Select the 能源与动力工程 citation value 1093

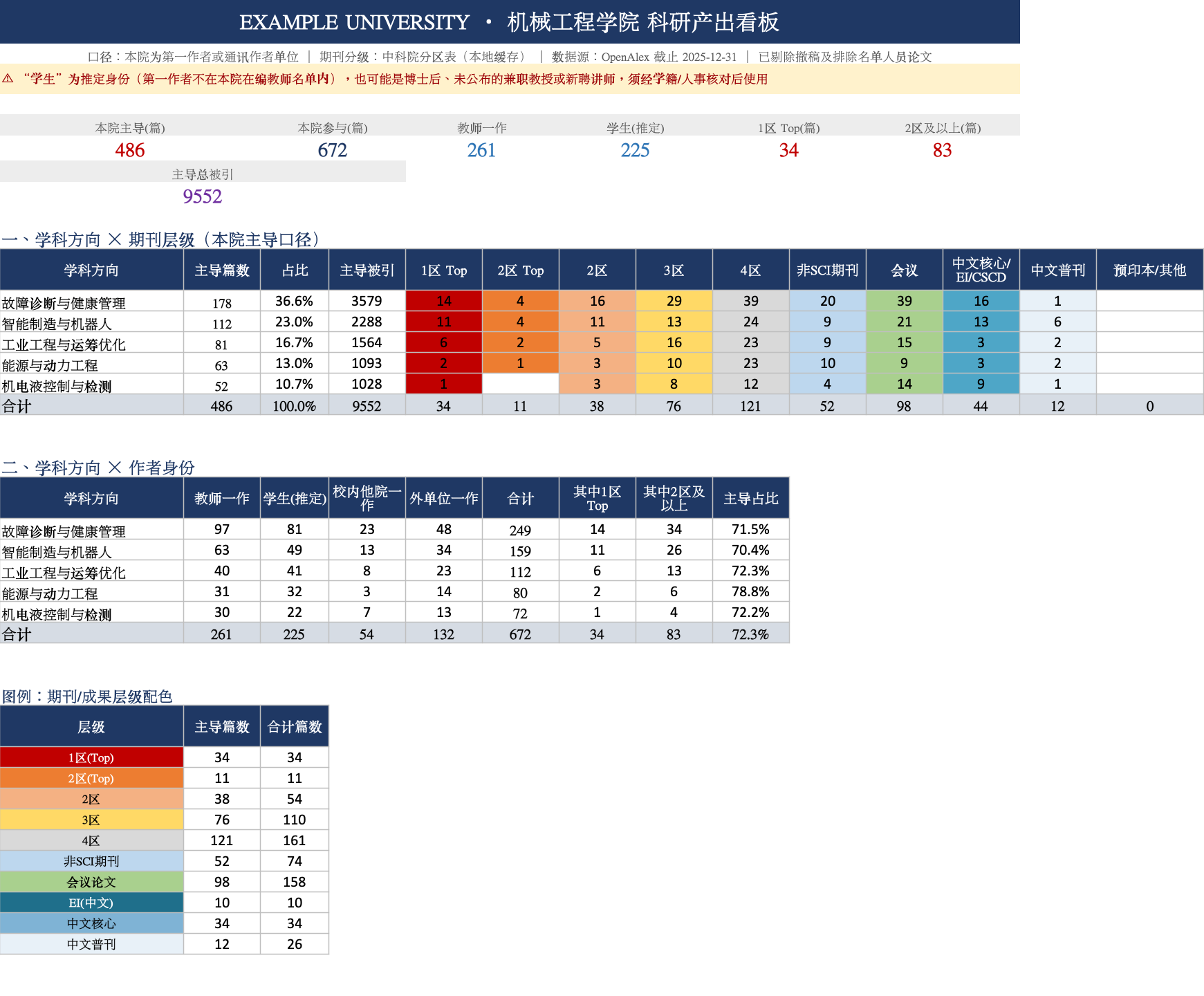coord(367,363)
